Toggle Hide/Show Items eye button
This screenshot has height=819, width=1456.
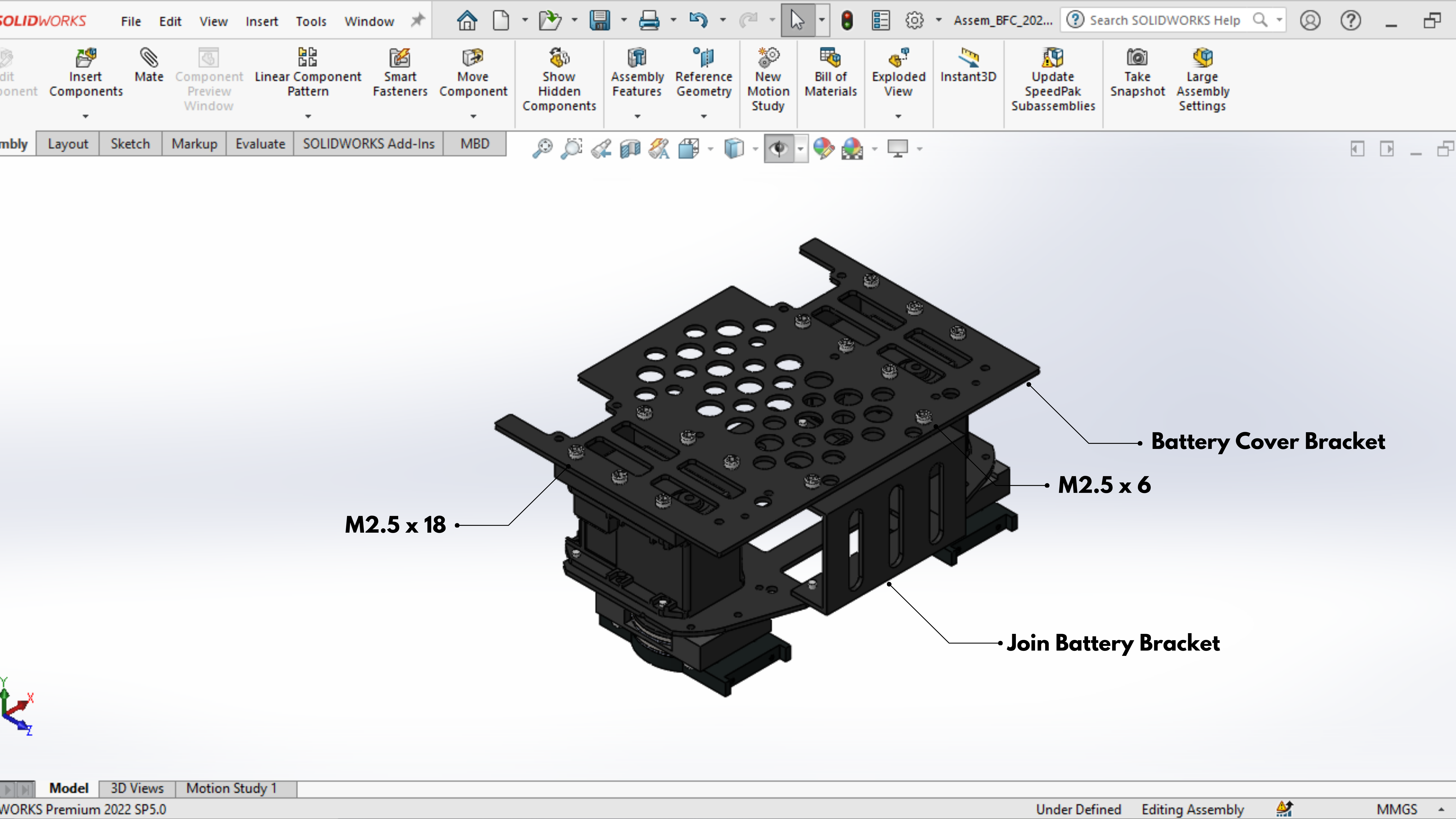click(x=779, y=149)
